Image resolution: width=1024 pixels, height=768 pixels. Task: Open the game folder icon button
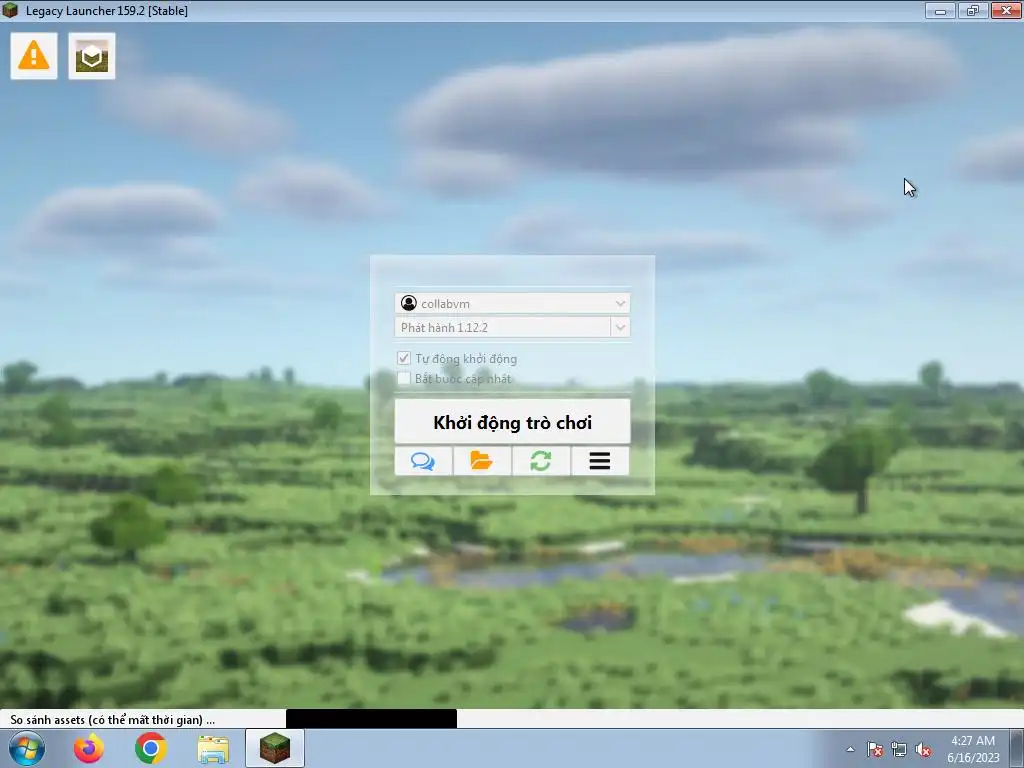point(482,461)
